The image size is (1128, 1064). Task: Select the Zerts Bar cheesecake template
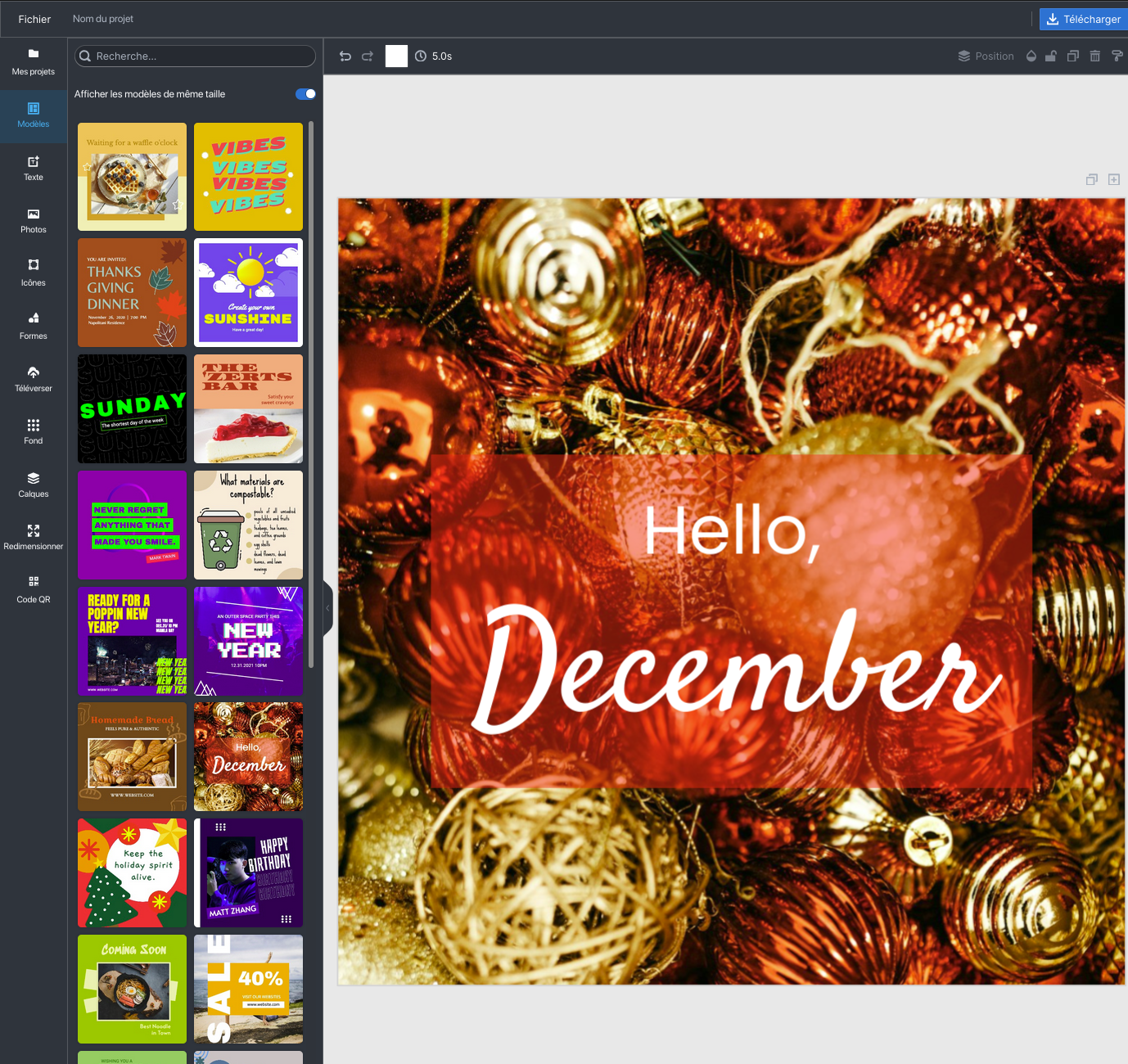pos(248,409)
